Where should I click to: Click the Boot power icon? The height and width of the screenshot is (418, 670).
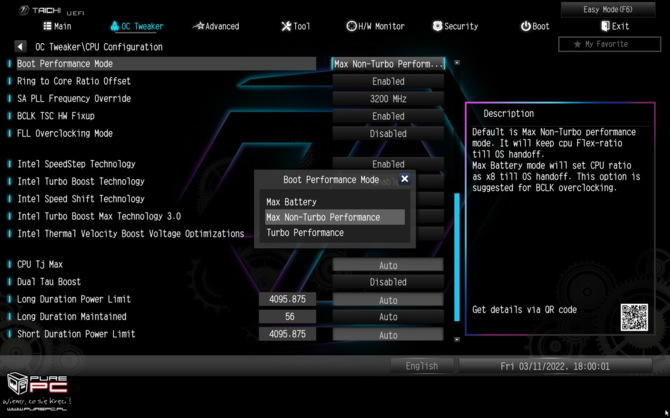click(525, 26)
